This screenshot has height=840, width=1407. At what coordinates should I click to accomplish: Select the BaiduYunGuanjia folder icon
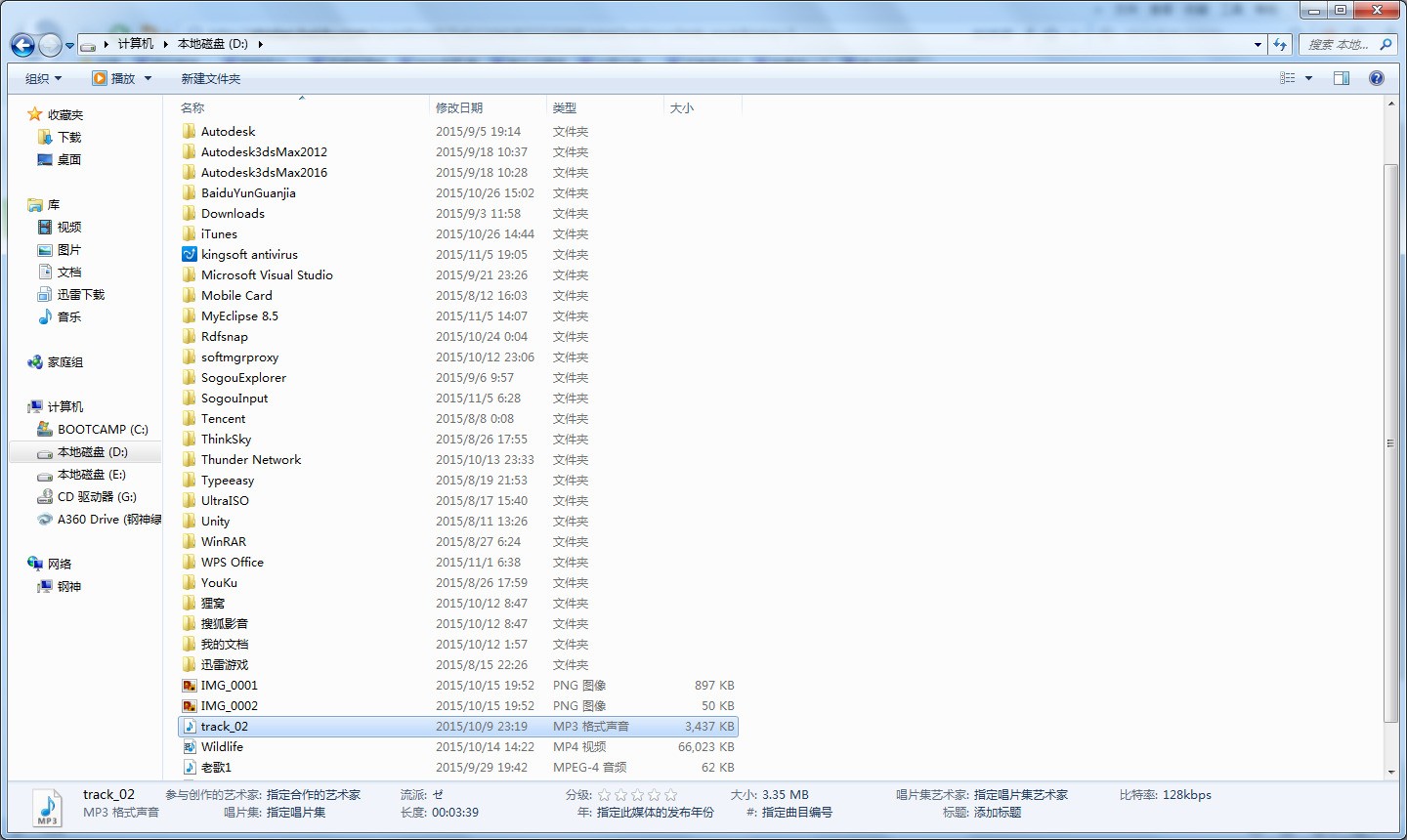pyautogui.click(x=190, y=192)
